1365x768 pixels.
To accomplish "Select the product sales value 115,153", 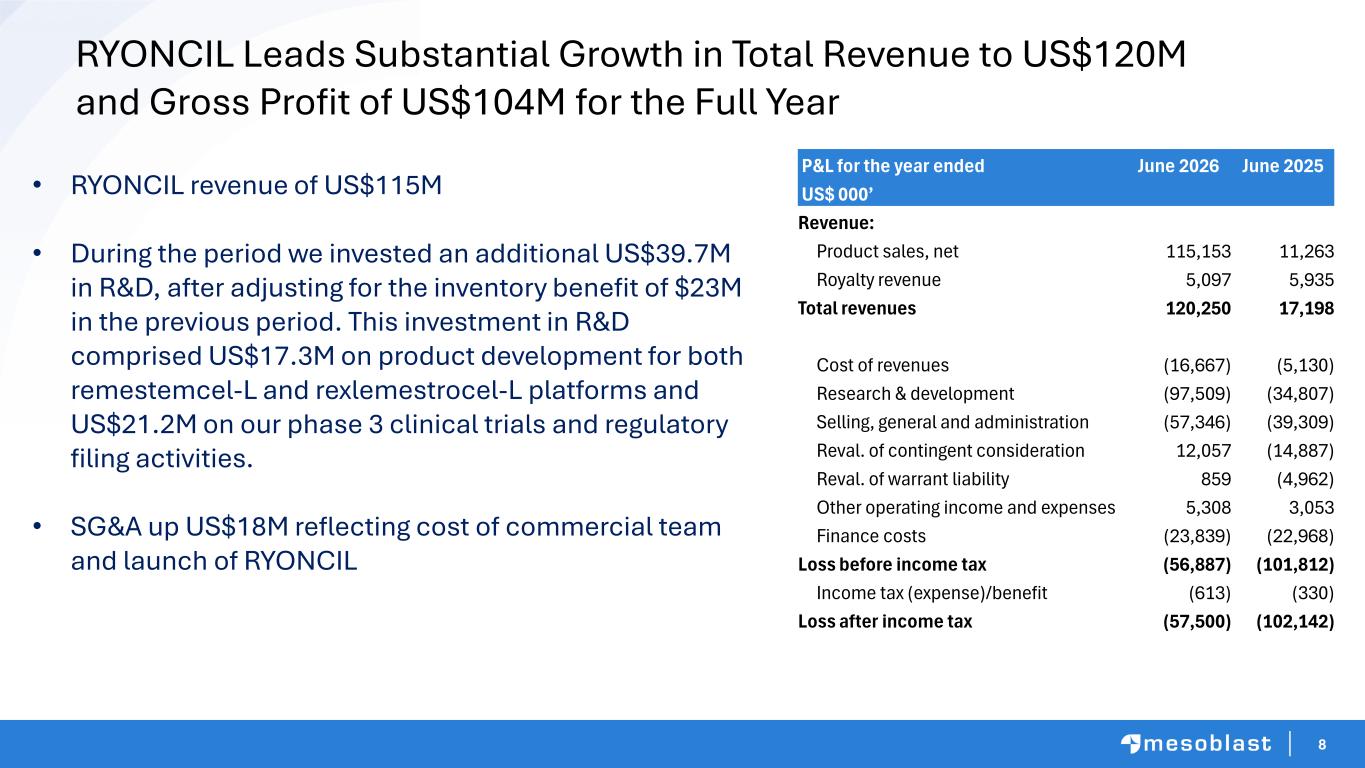I will (1199, 252).
